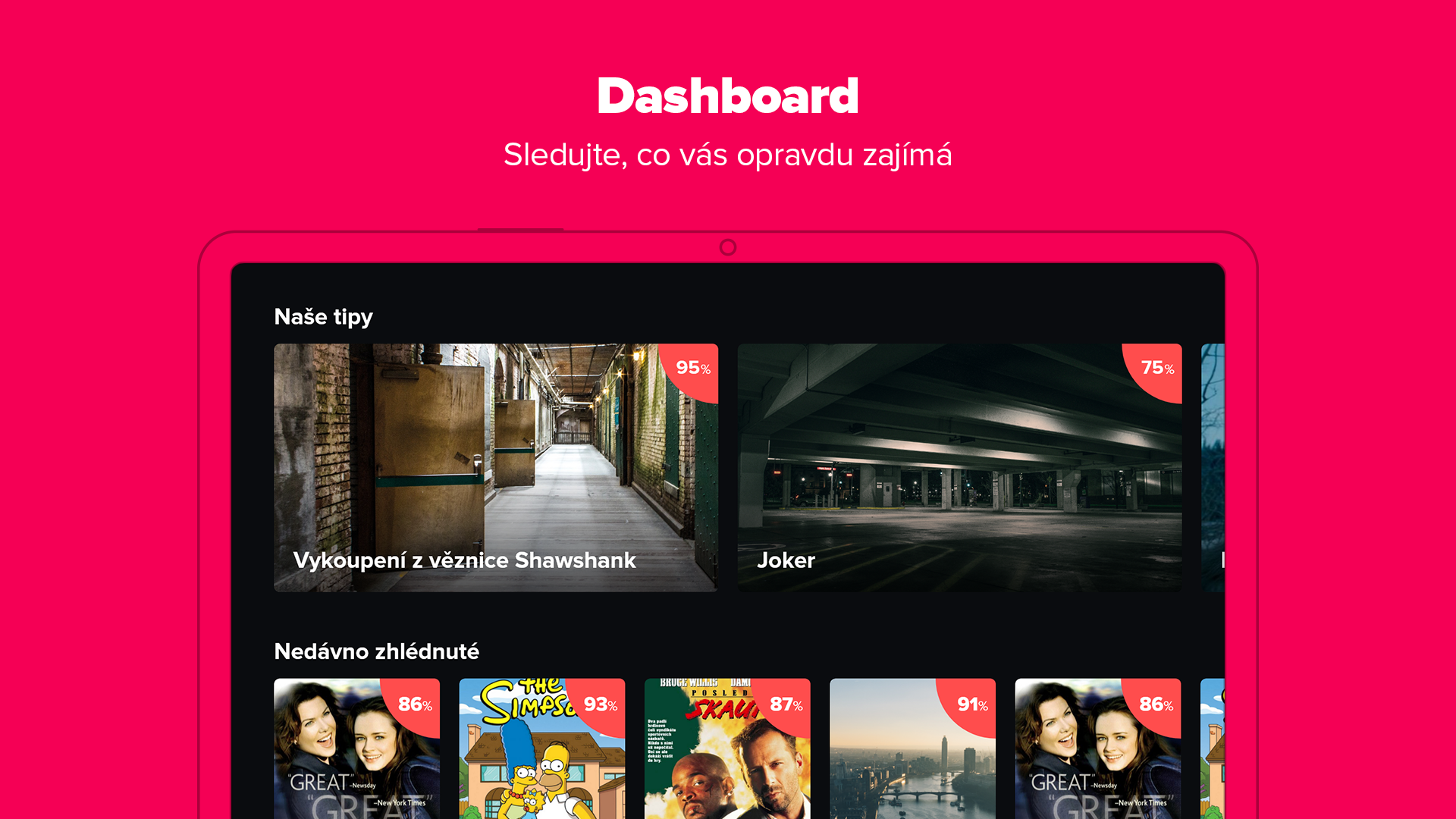Screen dimensions: 1456x819
Task: Open the first Gilmore Girls poster in Nedávno zhlédnuté
Action: pyautogui.click(x=356, y=748)
